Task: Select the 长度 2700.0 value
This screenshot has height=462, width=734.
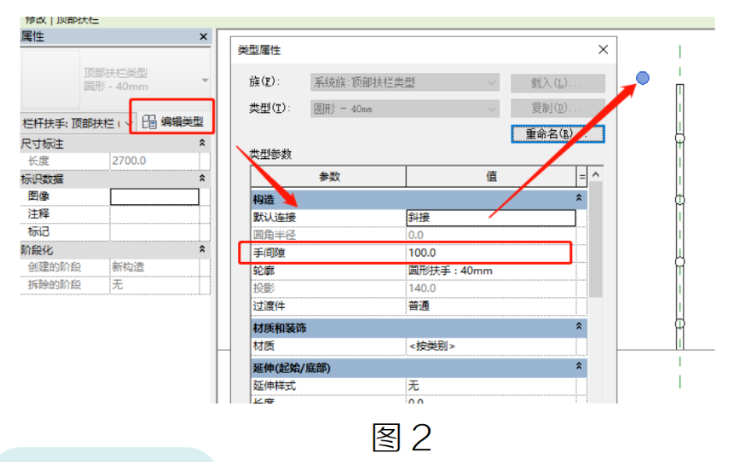Action: click(154, 161)
